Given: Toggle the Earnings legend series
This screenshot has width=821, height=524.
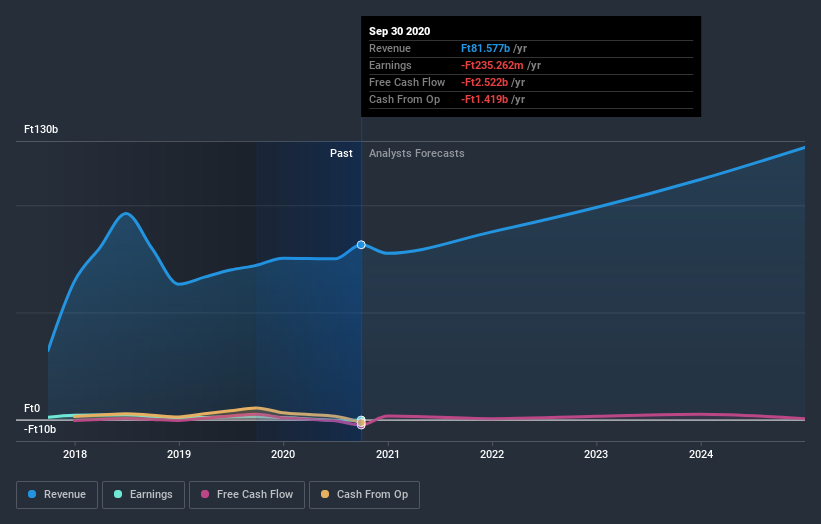Looking at the screenshot, I should [x=143, y=495].
